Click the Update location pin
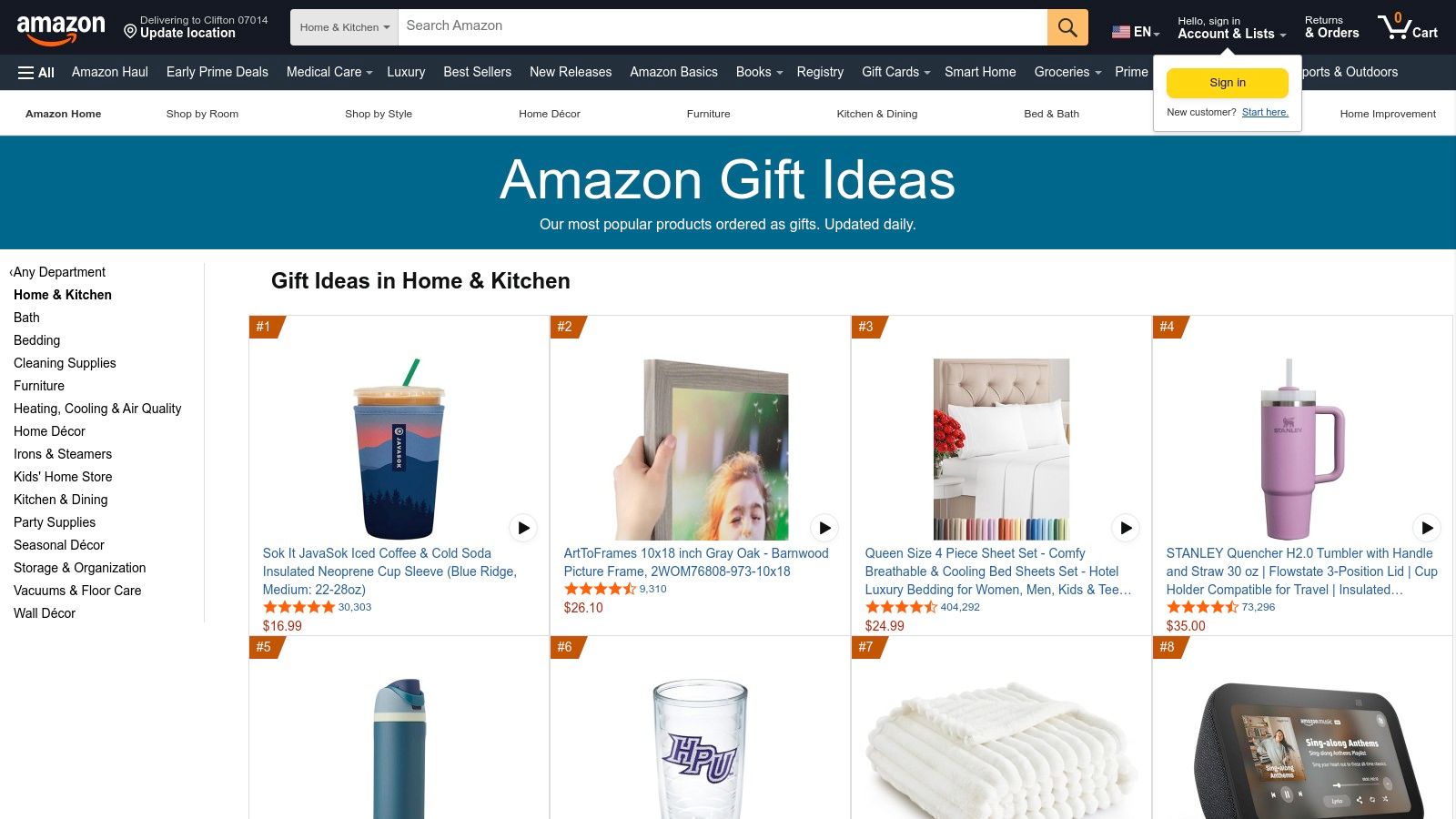Viewport: 1456px width, 819px height. click(x=130, y=32)
